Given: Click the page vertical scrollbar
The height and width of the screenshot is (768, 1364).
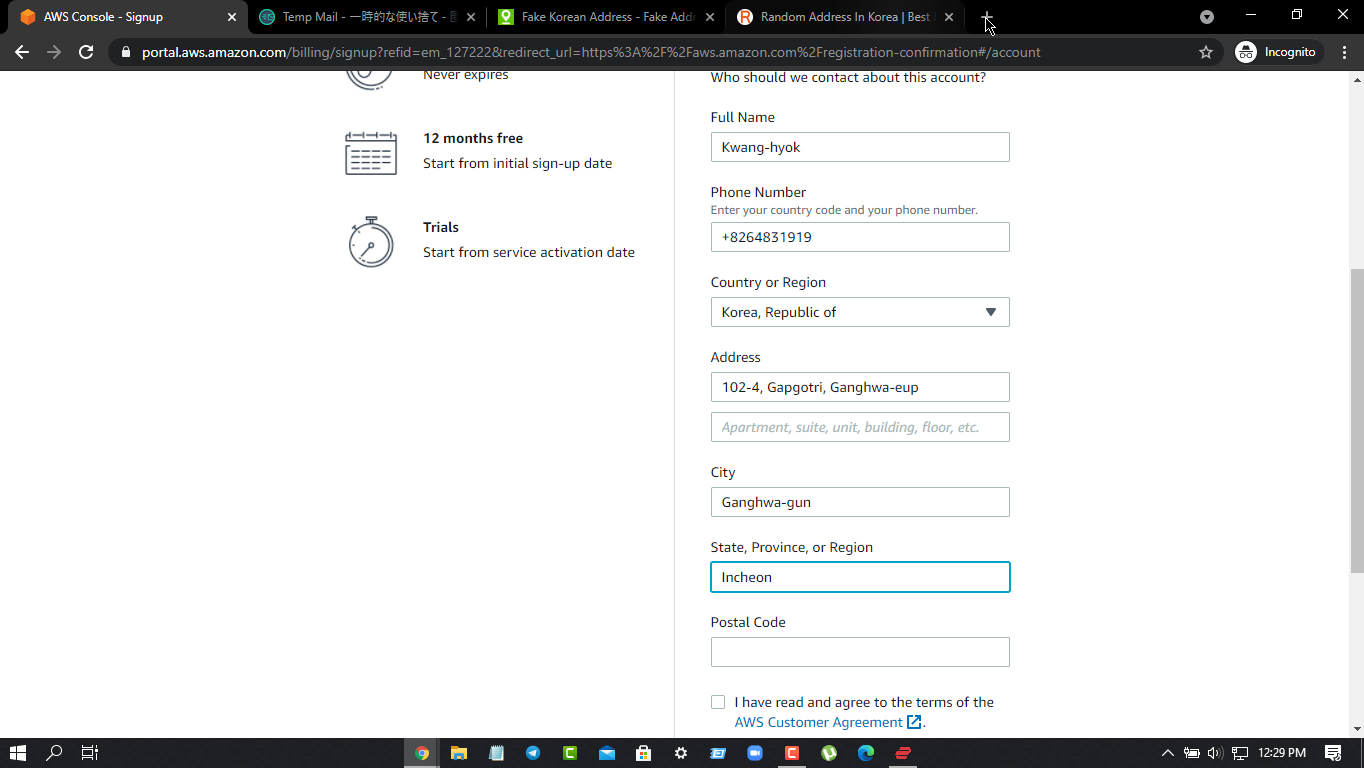Looking at the screenshot, I should coord(1356,420).
